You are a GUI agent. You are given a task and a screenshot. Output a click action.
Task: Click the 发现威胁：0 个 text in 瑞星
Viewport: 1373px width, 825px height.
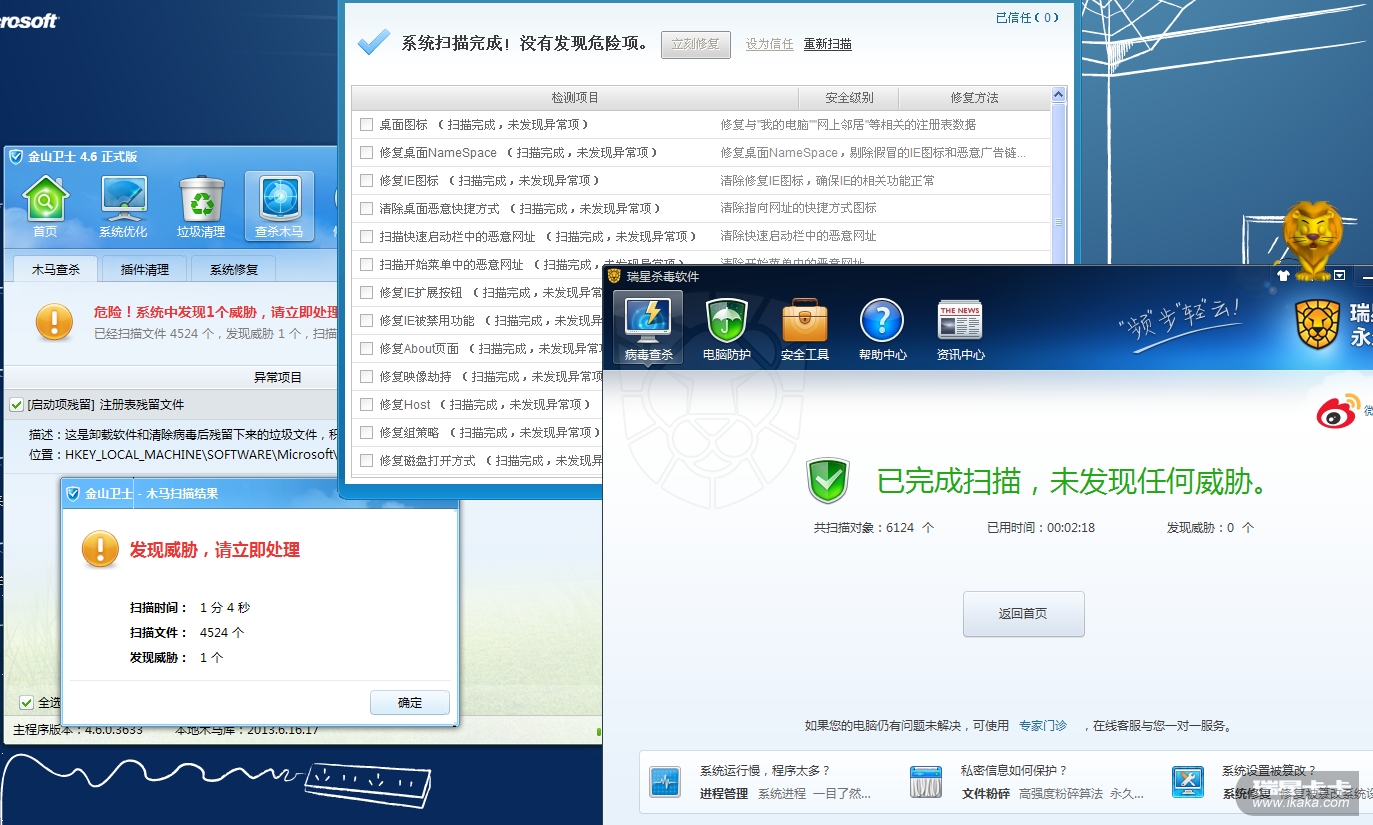1210,528
